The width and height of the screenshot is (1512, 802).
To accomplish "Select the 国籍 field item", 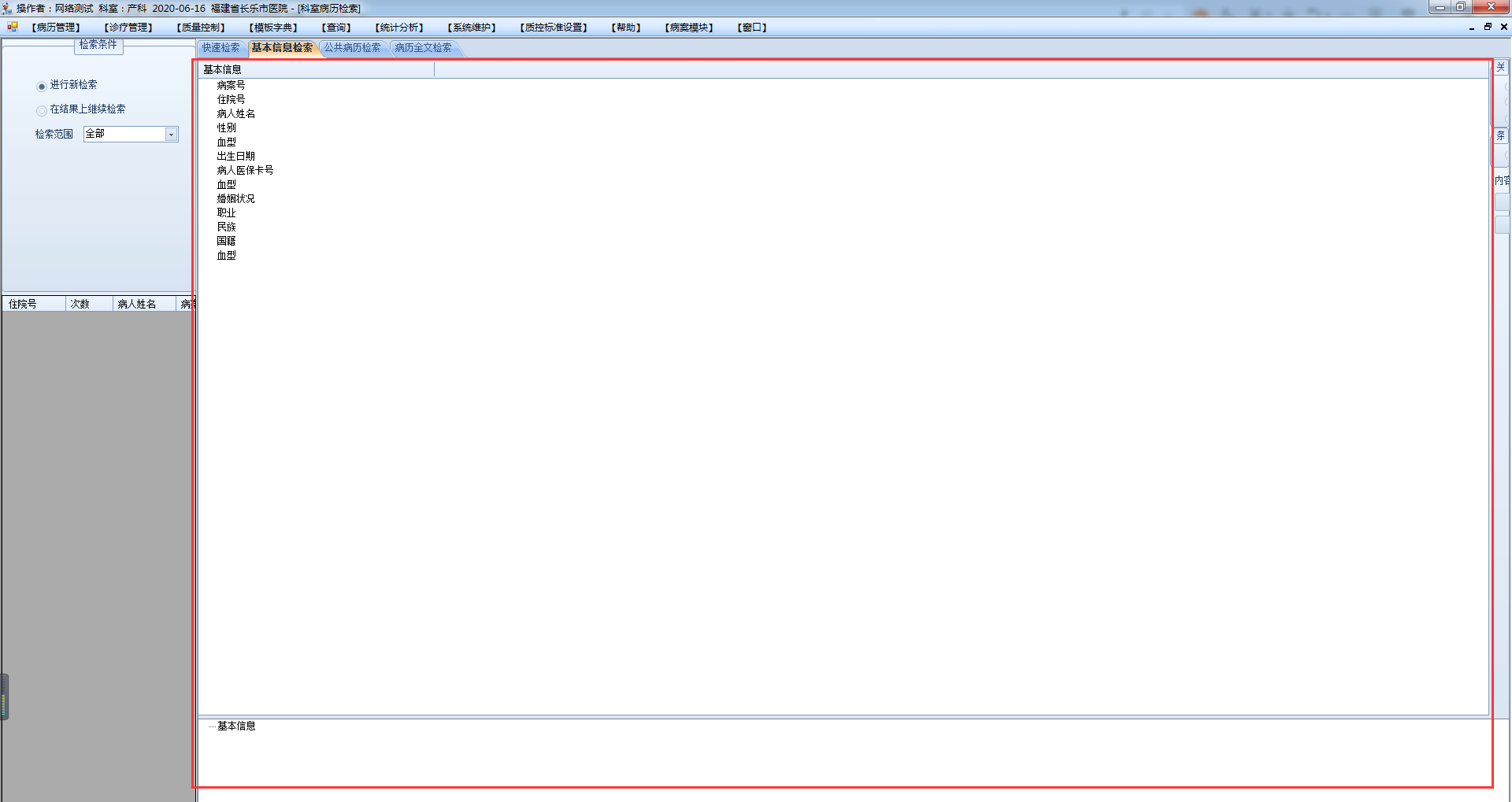I will point(227,241).
